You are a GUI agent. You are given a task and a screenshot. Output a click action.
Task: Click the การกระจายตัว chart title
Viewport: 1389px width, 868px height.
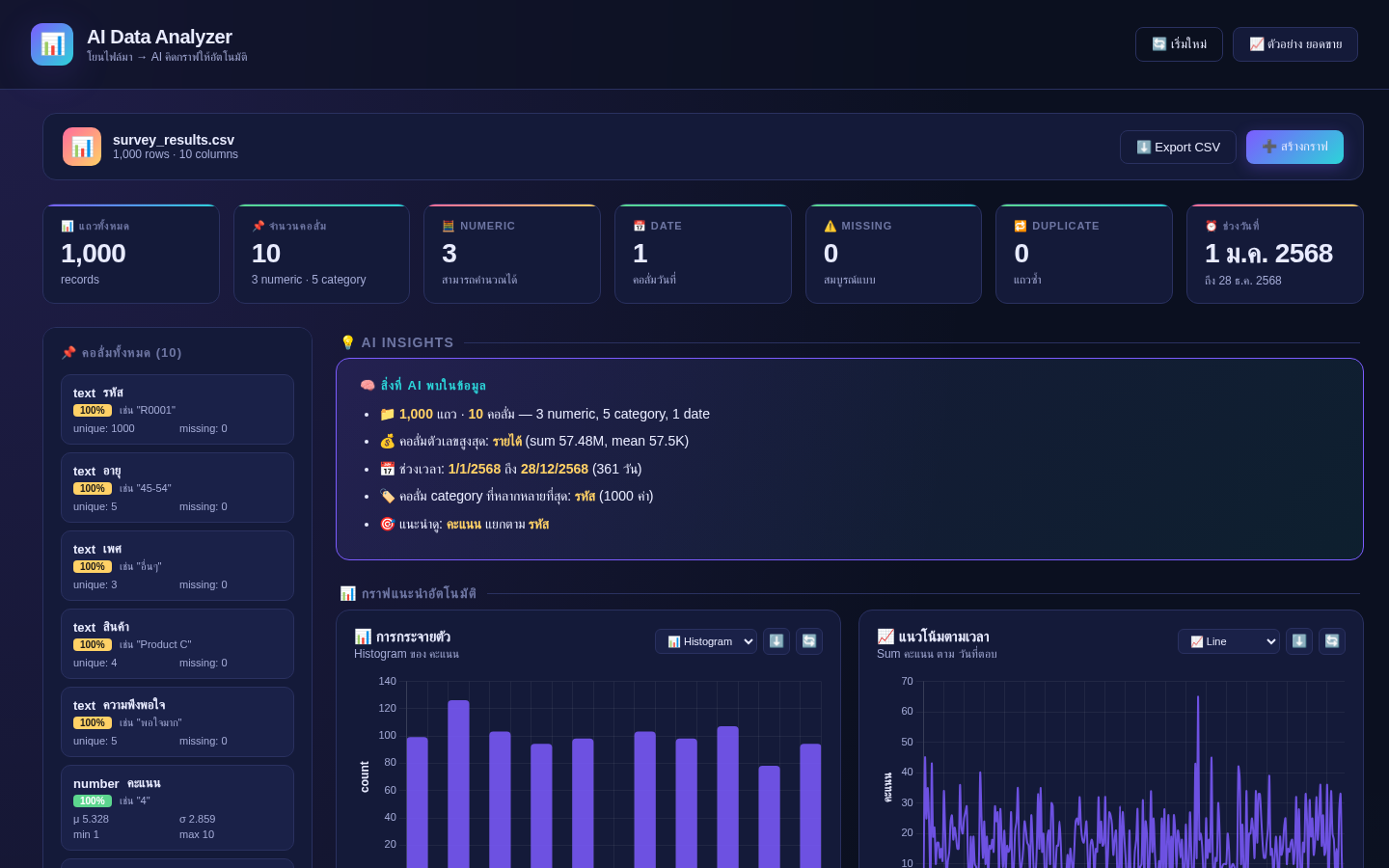point(402,637)
